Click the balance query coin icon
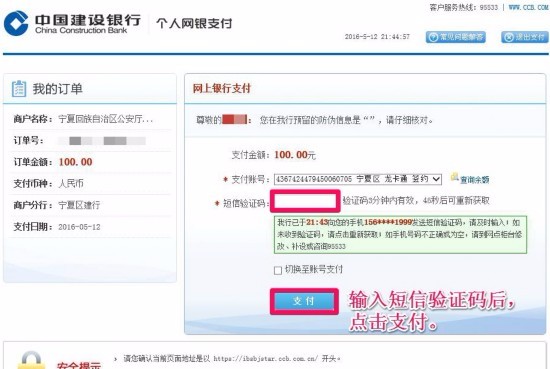Image resolution: width=550 pixels, height=369 pixels. pyautogui.click(x=455, y=177)
